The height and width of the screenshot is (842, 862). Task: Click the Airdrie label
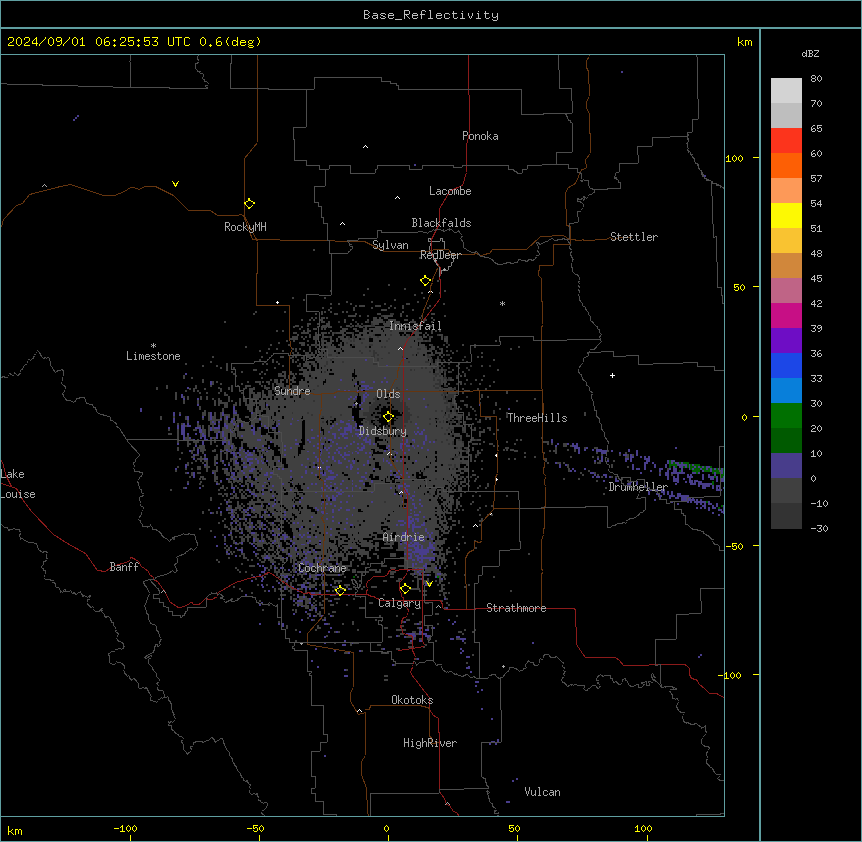(404, 537)
